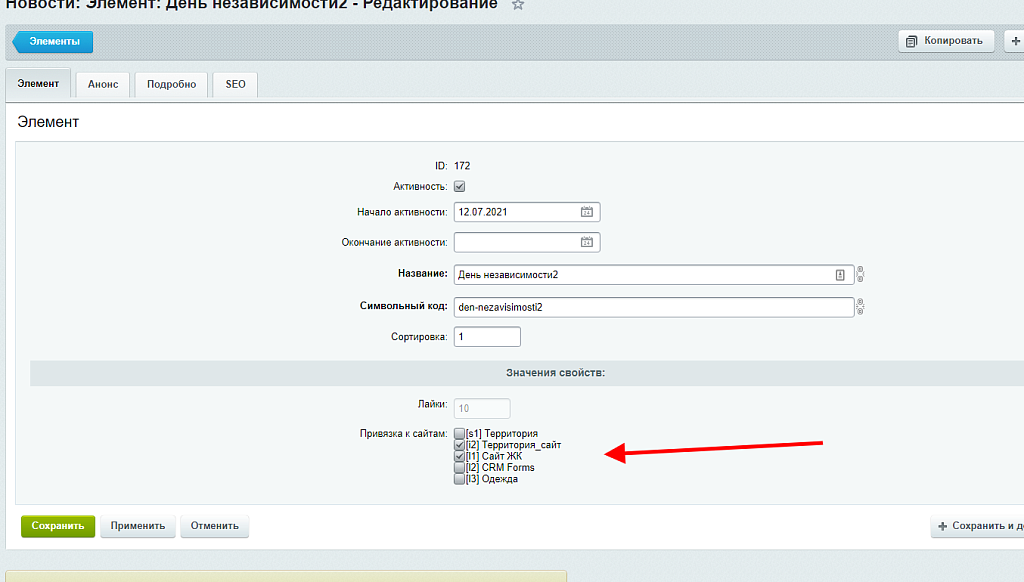Toggle the Активность checkbox

460,186
